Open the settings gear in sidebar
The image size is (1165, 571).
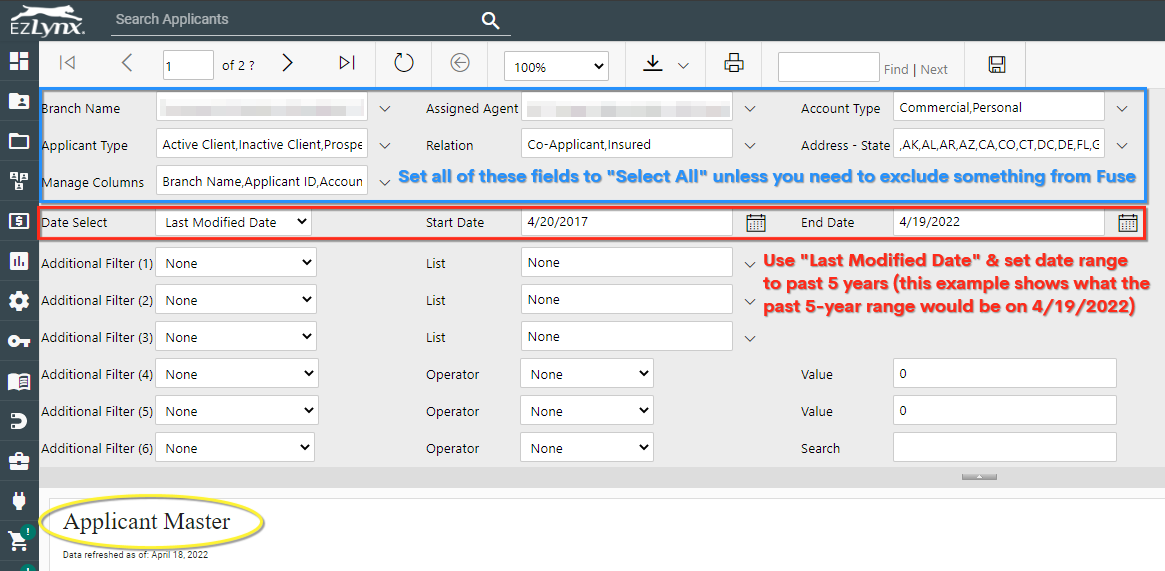(x=18, y=301)
